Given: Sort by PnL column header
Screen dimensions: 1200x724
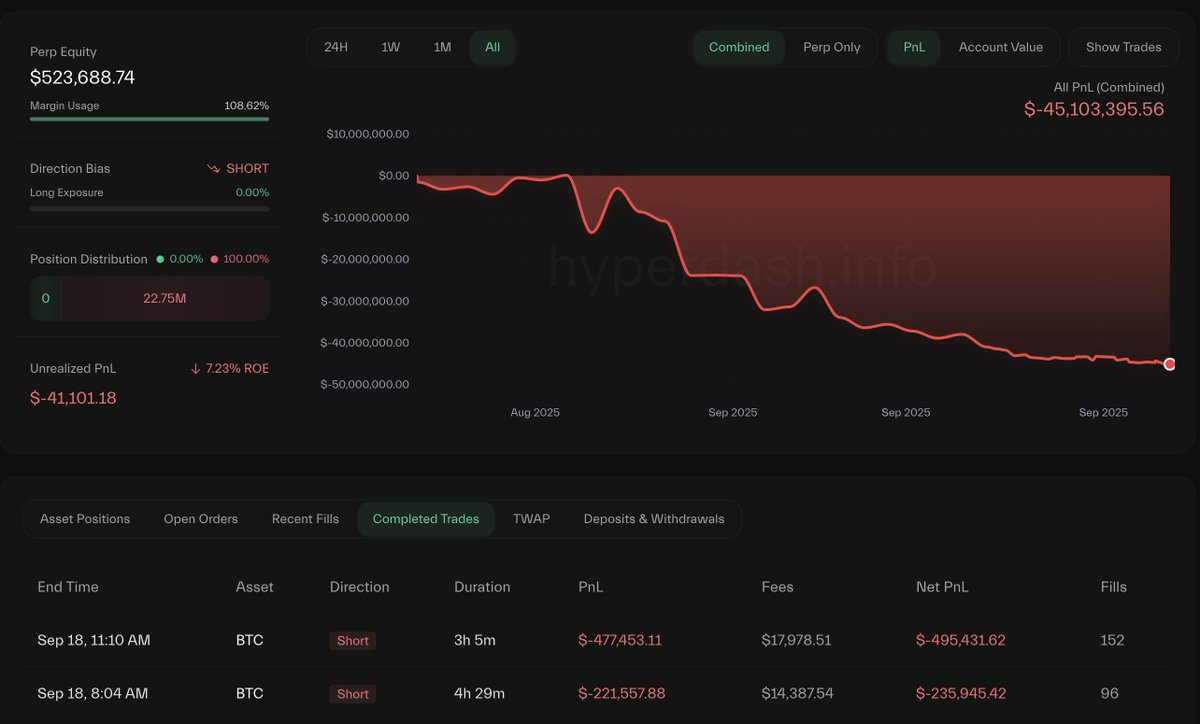Looking at the screenshot, I should [591, 587].
